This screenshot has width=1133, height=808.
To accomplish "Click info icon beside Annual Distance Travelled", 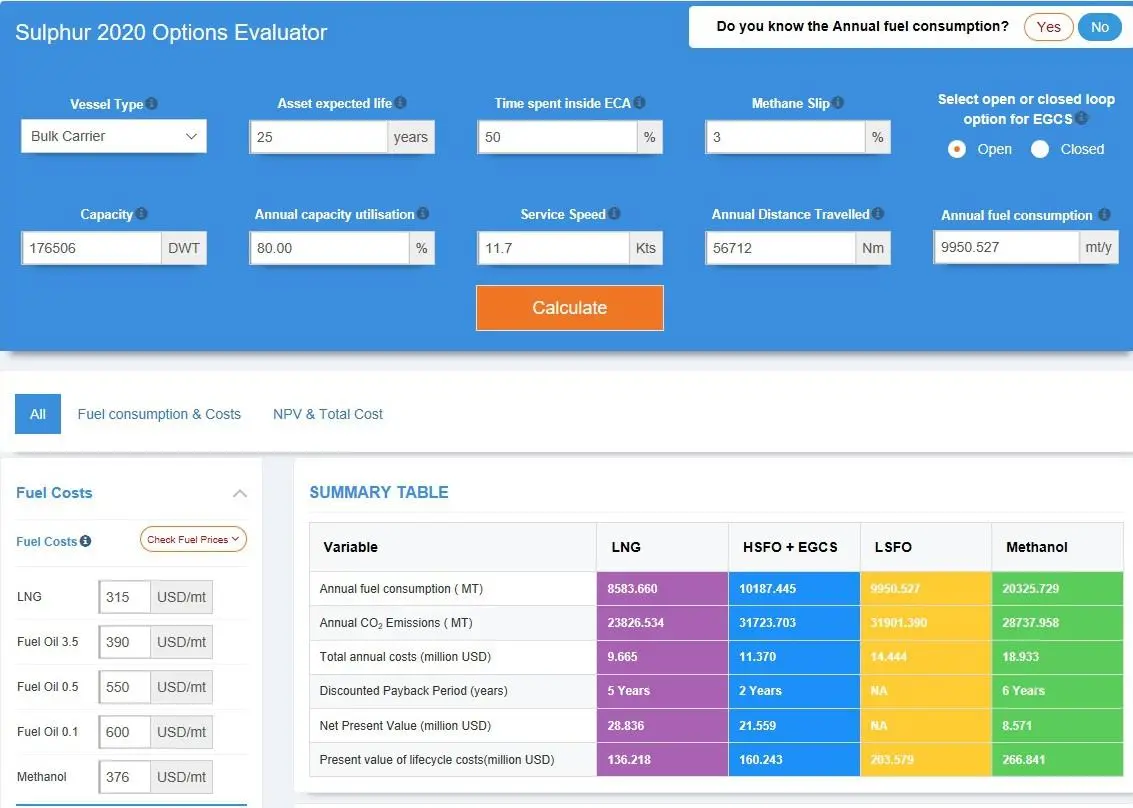I will pos(878,213).
